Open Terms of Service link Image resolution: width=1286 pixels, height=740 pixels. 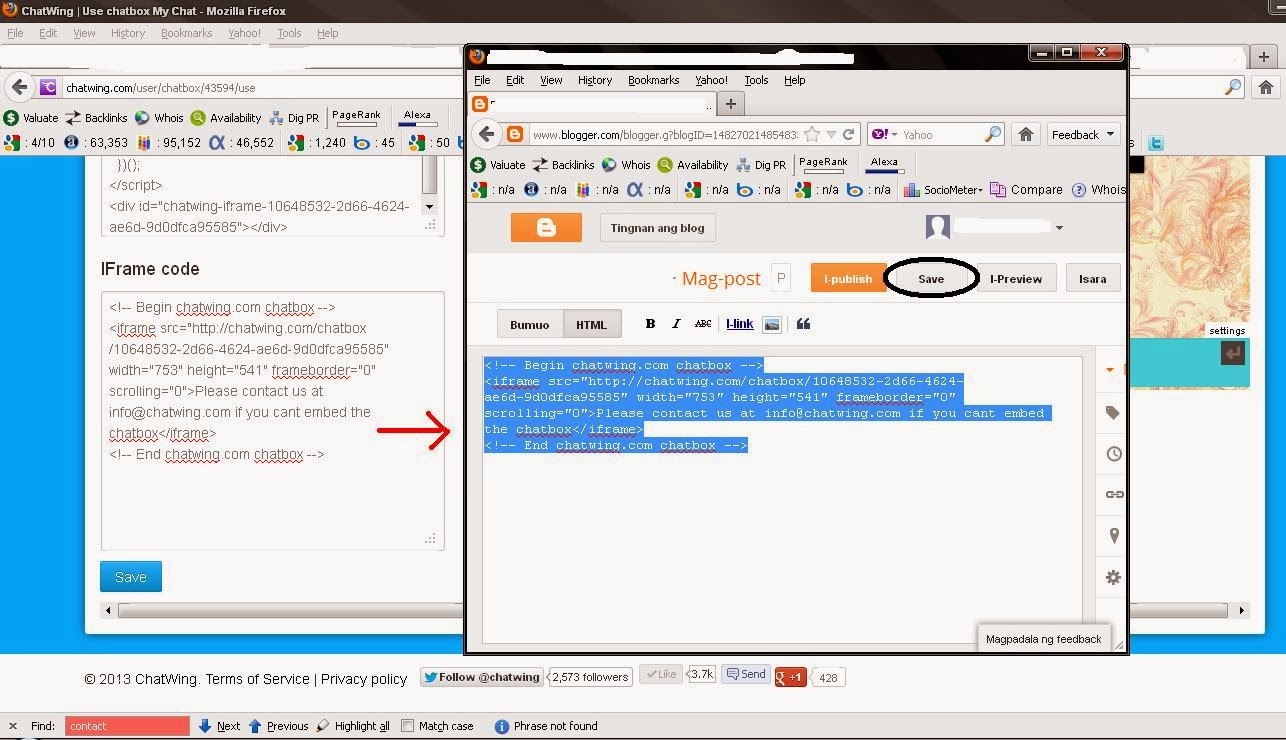tap(257, 679)
